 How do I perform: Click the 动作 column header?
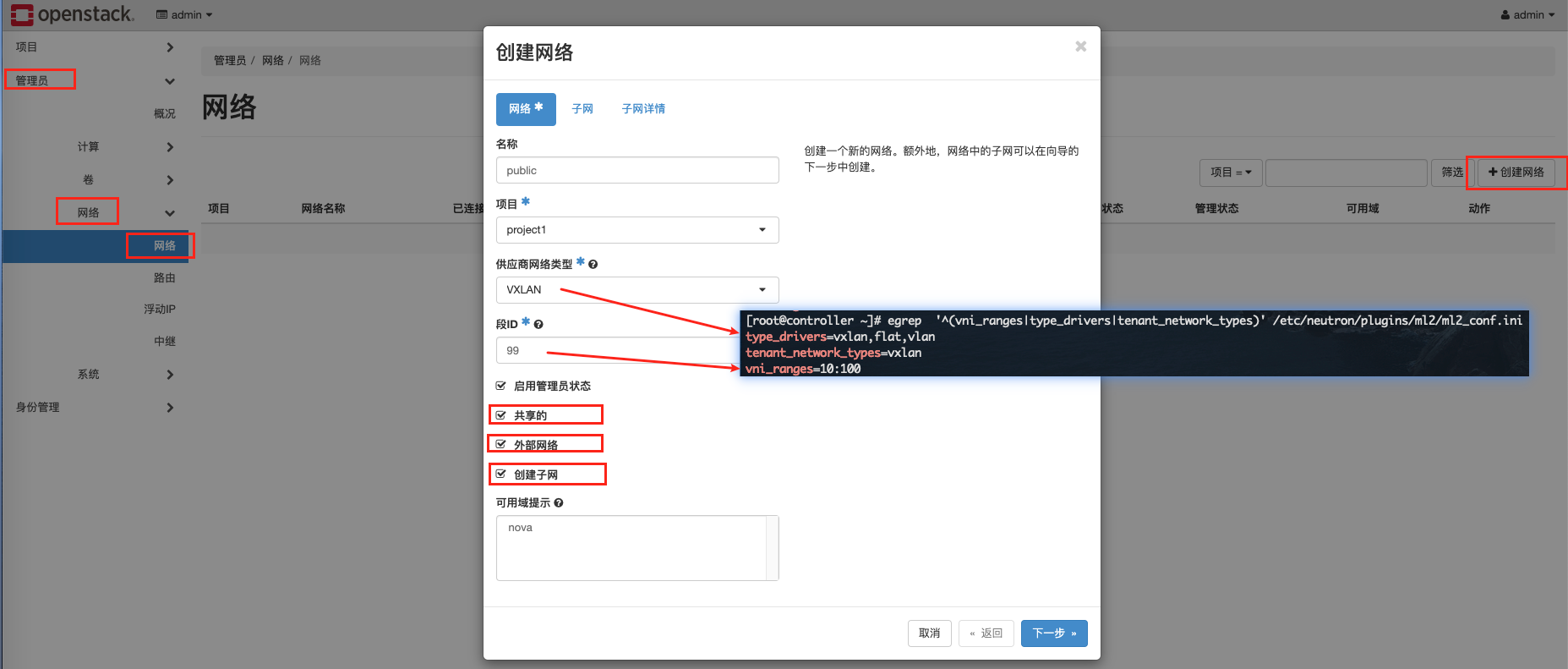tap(1479, 209)
